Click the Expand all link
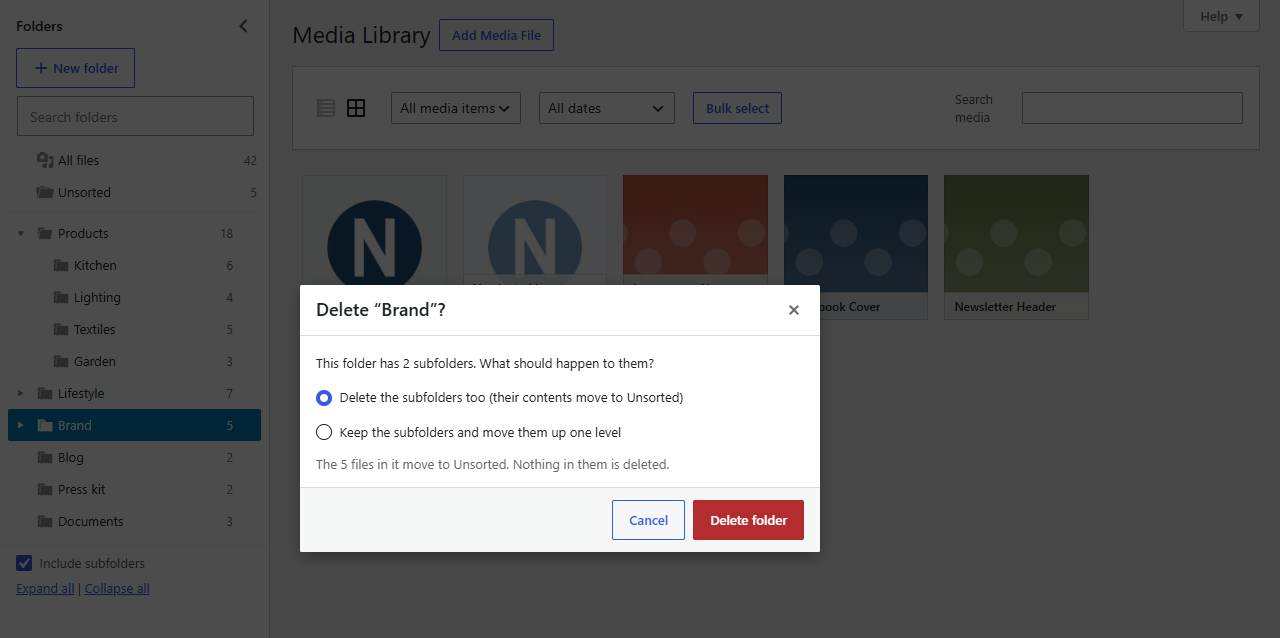The image size is (1280, 638). tap(45, 588)
